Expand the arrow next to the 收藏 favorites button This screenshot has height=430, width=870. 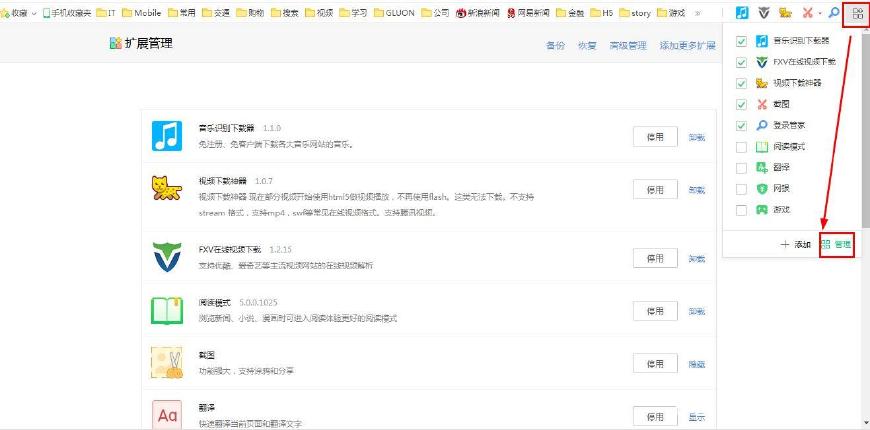34,13
